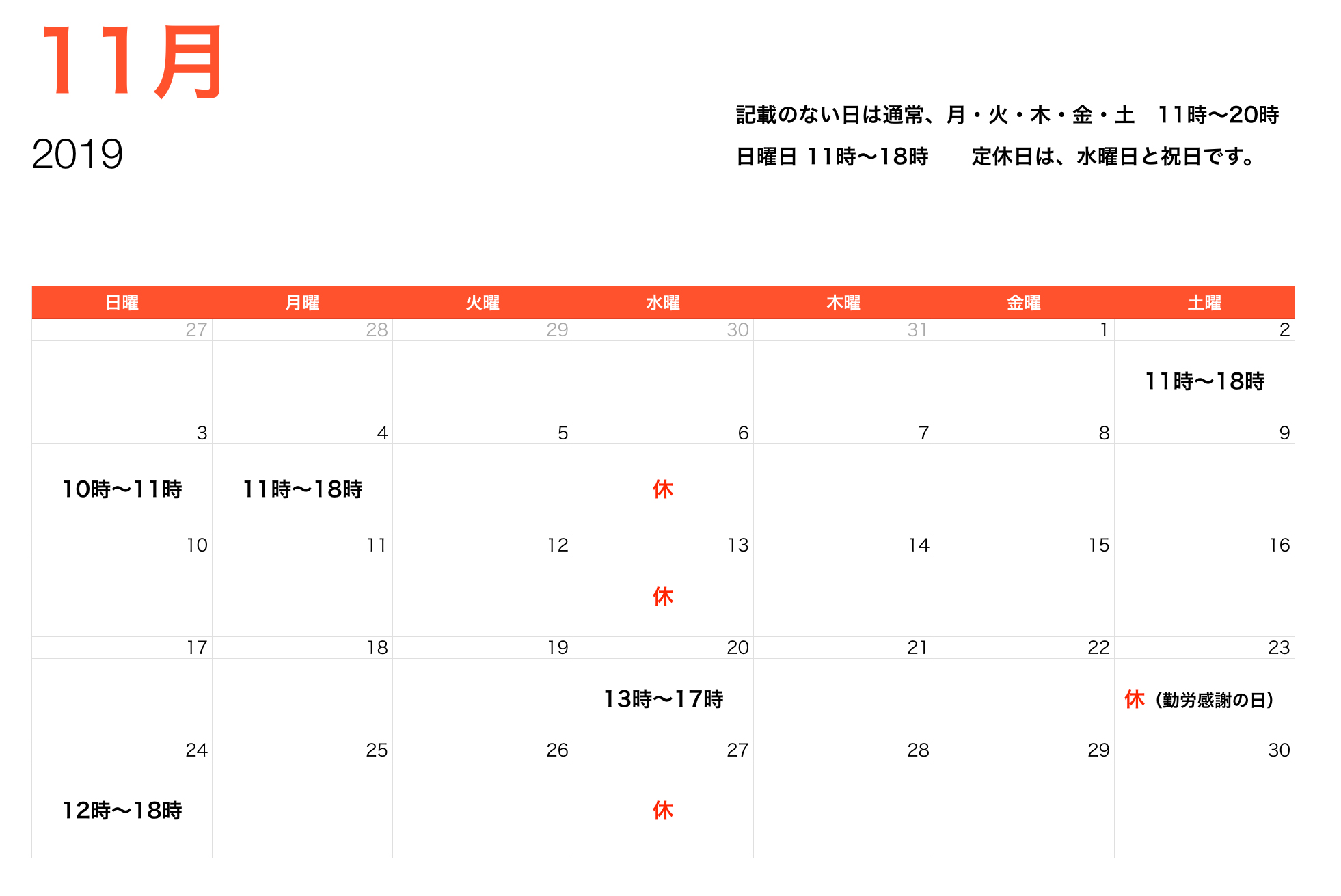Click the year 2019 label
Screen dimensions: 1341x896
pyautogui.click(x=77, y=154)
